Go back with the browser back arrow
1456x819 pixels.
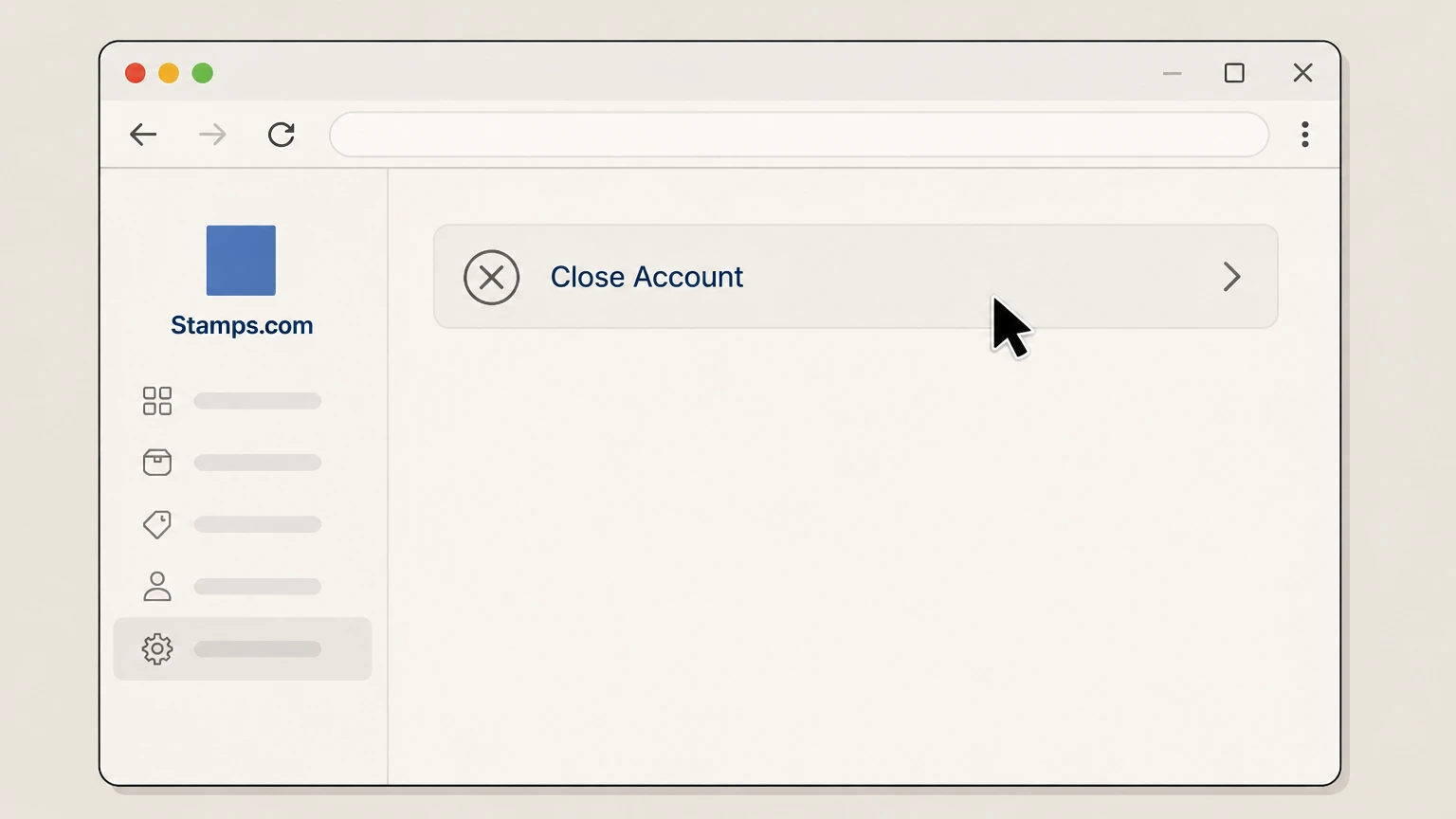[143, 135]
